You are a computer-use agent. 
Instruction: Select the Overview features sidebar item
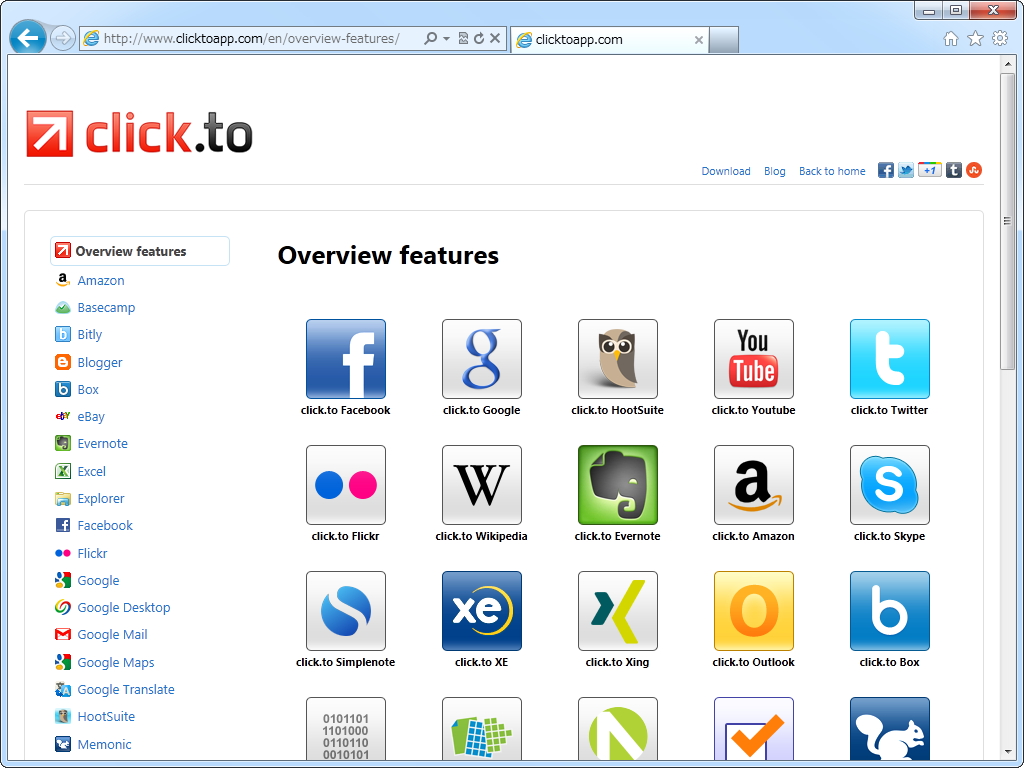point(140,251)
